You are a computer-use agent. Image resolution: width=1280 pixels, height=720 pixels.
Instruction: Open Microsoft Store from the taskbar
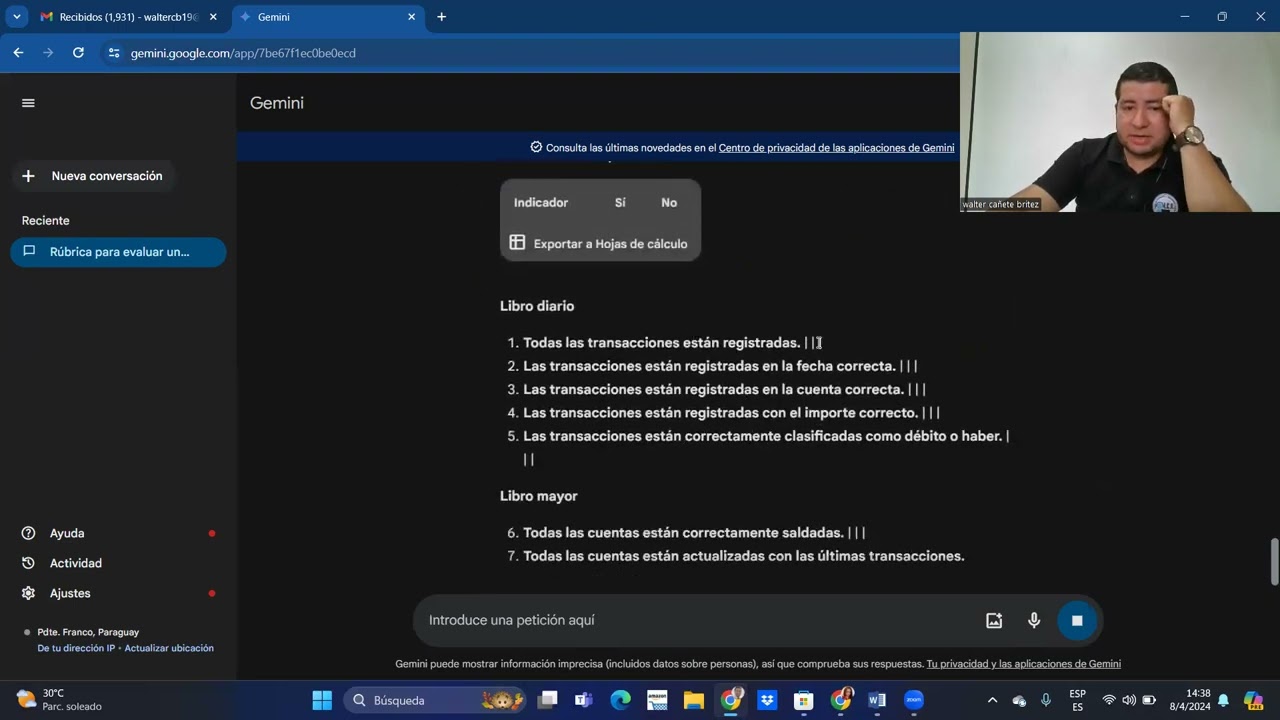[804, 700]
